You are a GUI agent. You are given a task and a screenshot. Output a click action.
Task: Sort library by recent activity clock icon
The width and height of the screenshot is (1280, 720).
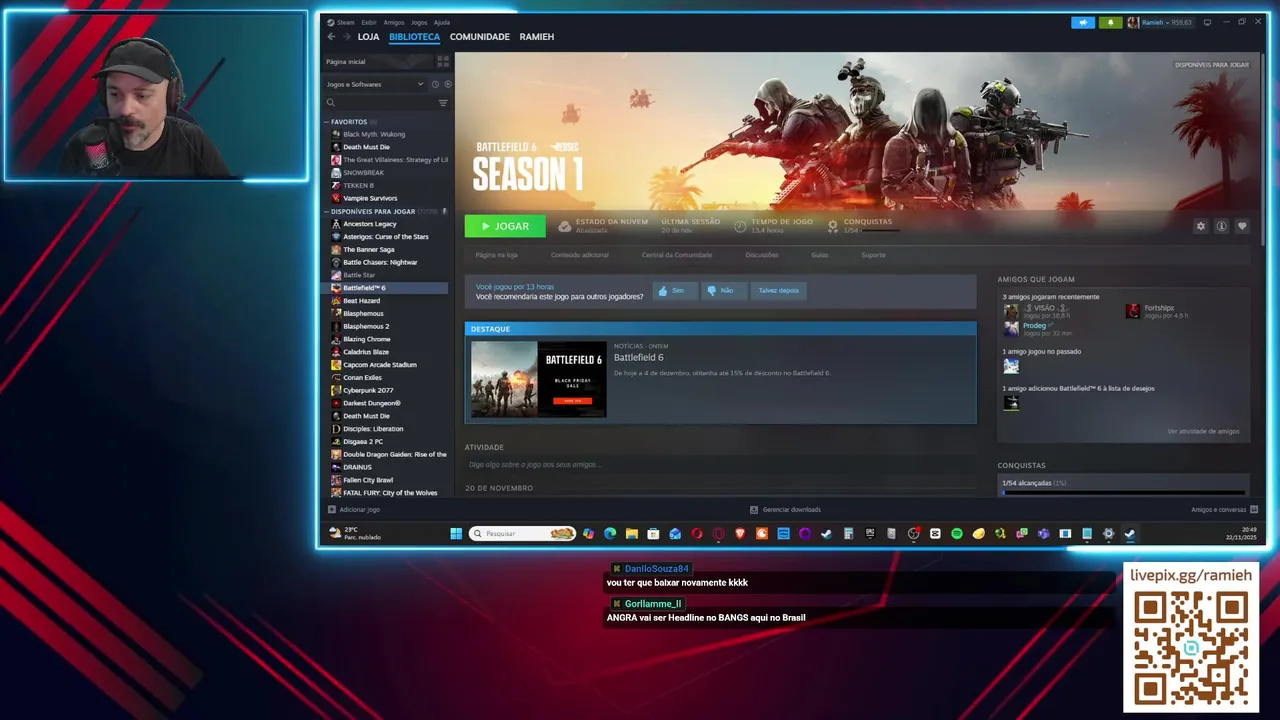(435, 84)
